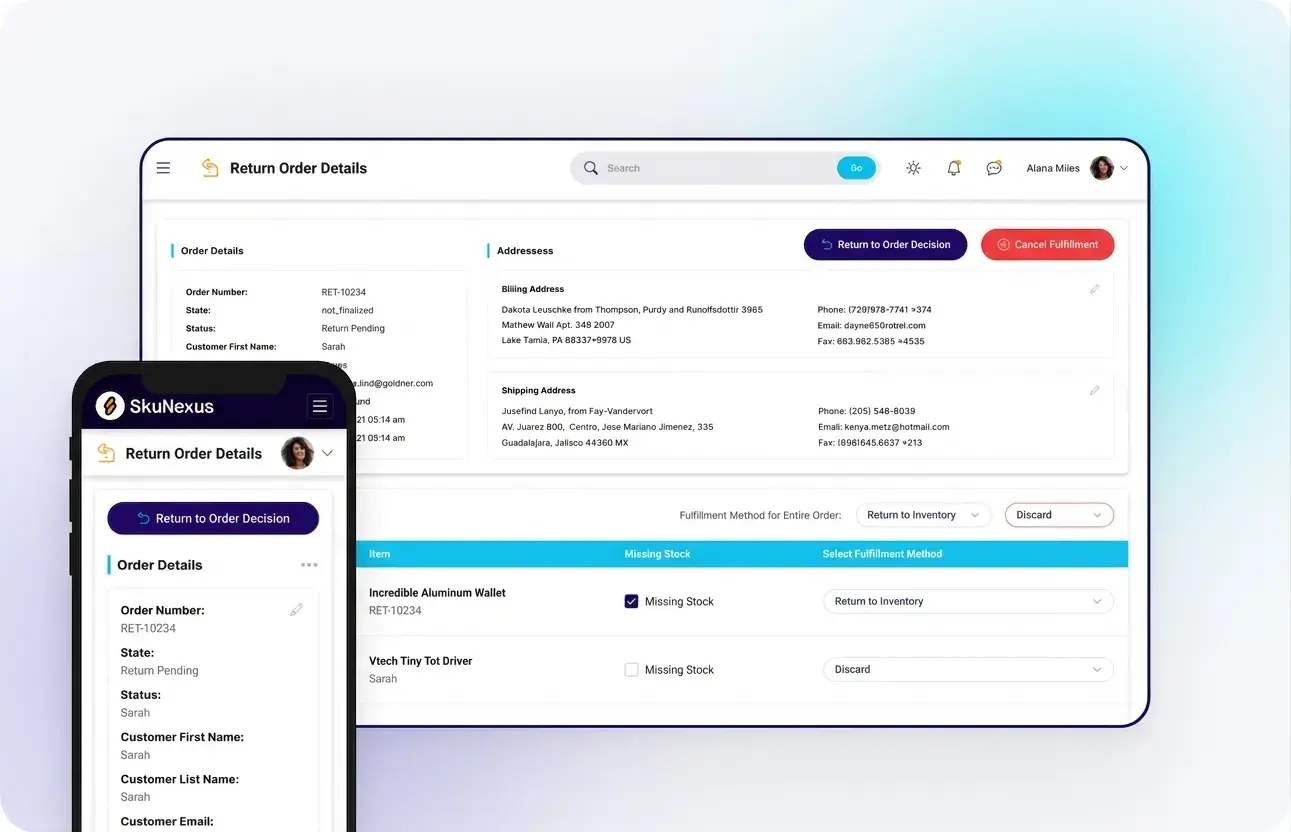The height and width of the screenshot is (832, 1291).
Task: Edit the Shipping Address pencil icon
Action: 1094,391
